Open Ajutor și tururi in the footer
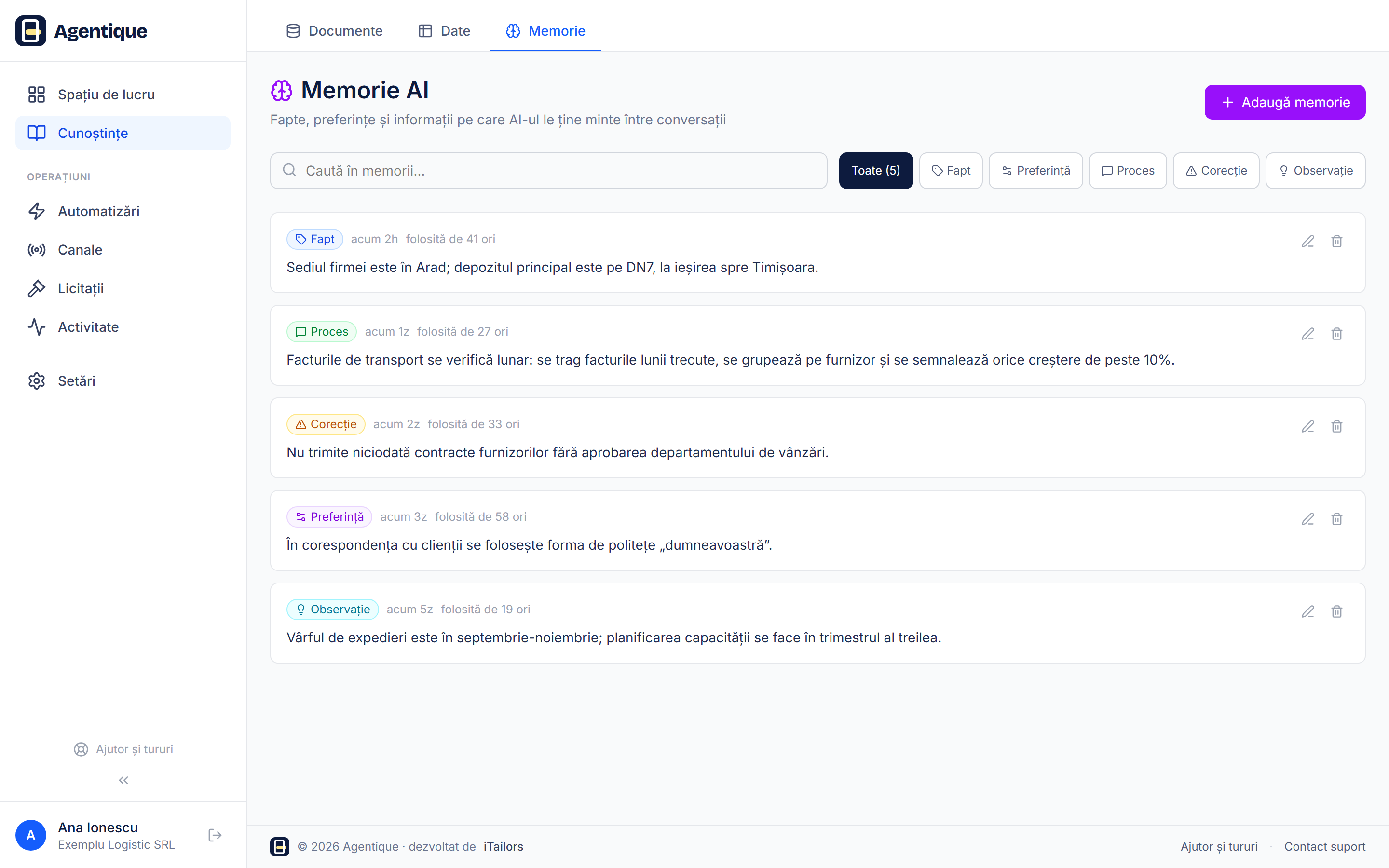 [1219, 847]
